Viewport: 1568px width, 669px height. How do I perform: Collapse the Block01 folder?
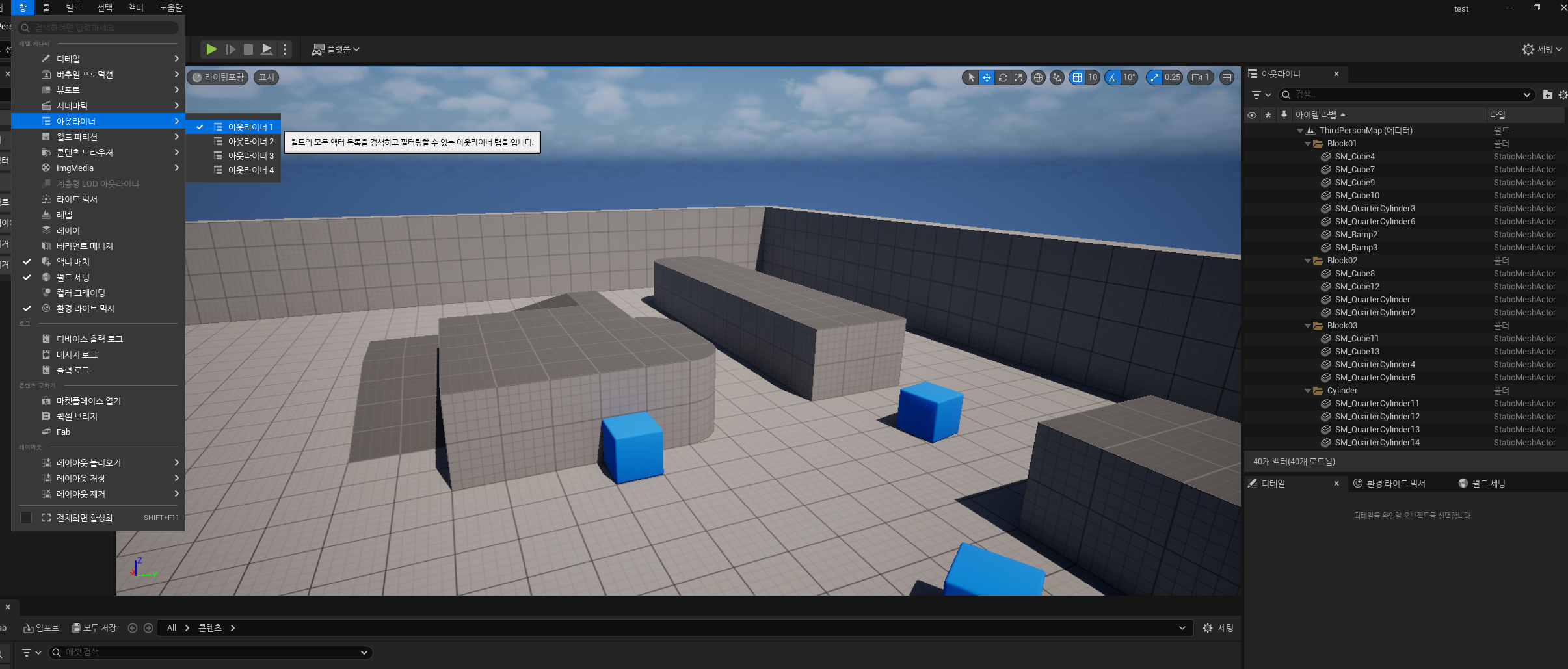[1308, 144]
